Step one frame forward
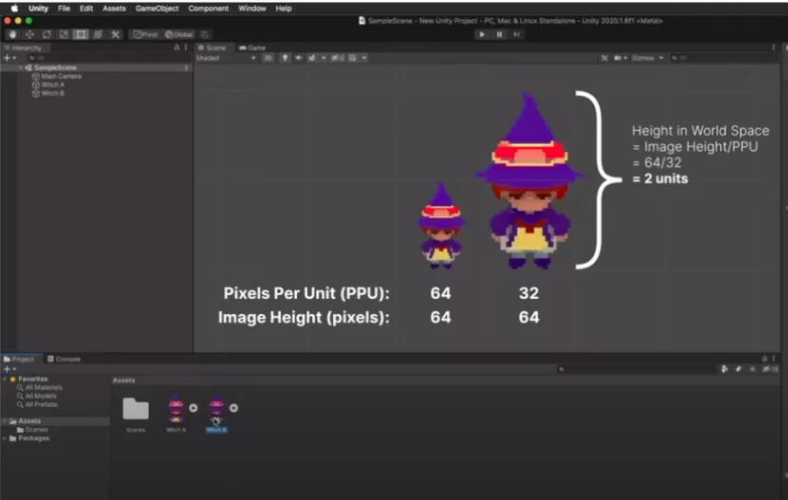Viewport: 788px width, 500px height. click(516, 35)
